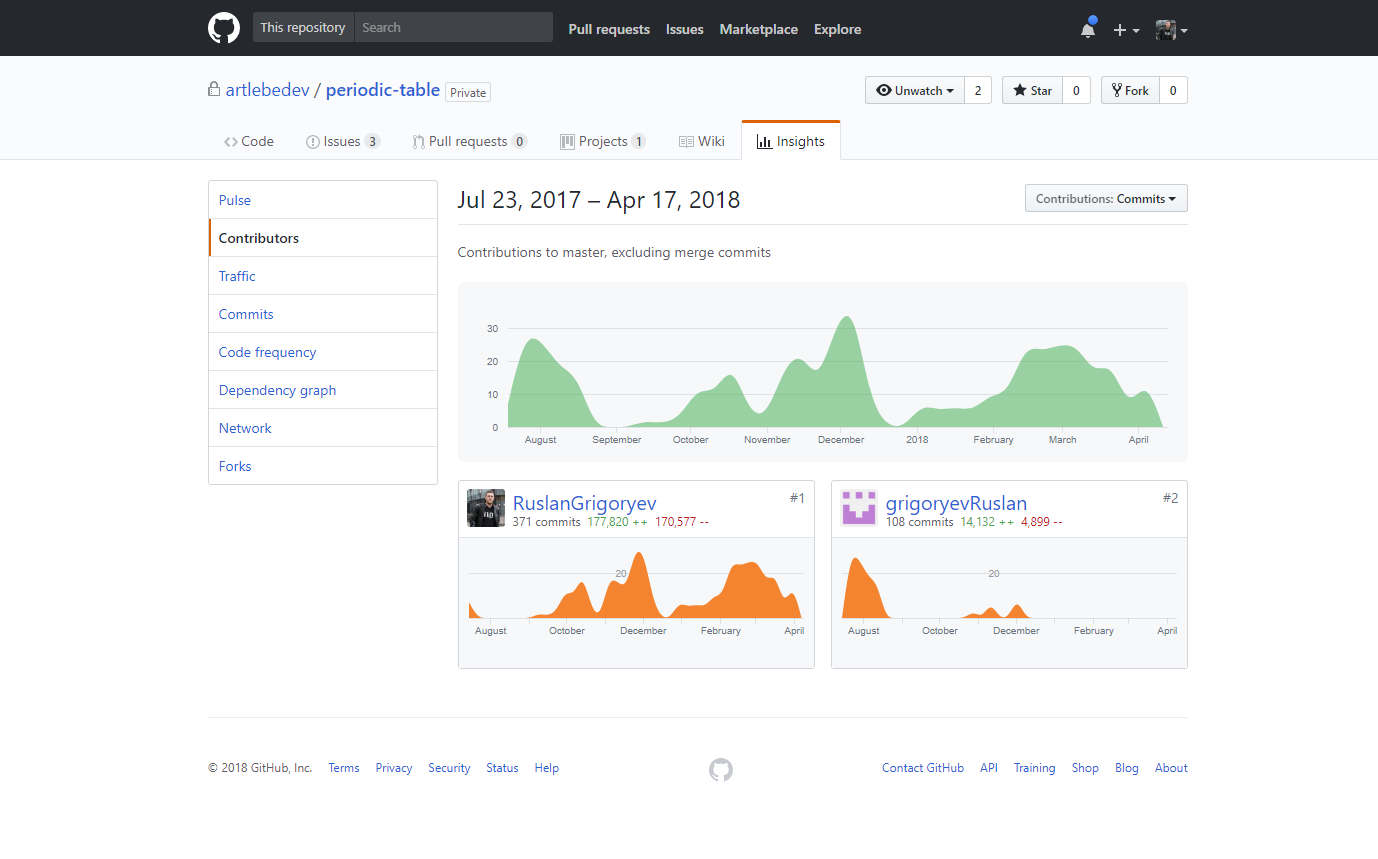
Task: Open the notifications bell
Action: pyautogui.click(x=1088, y=29)
